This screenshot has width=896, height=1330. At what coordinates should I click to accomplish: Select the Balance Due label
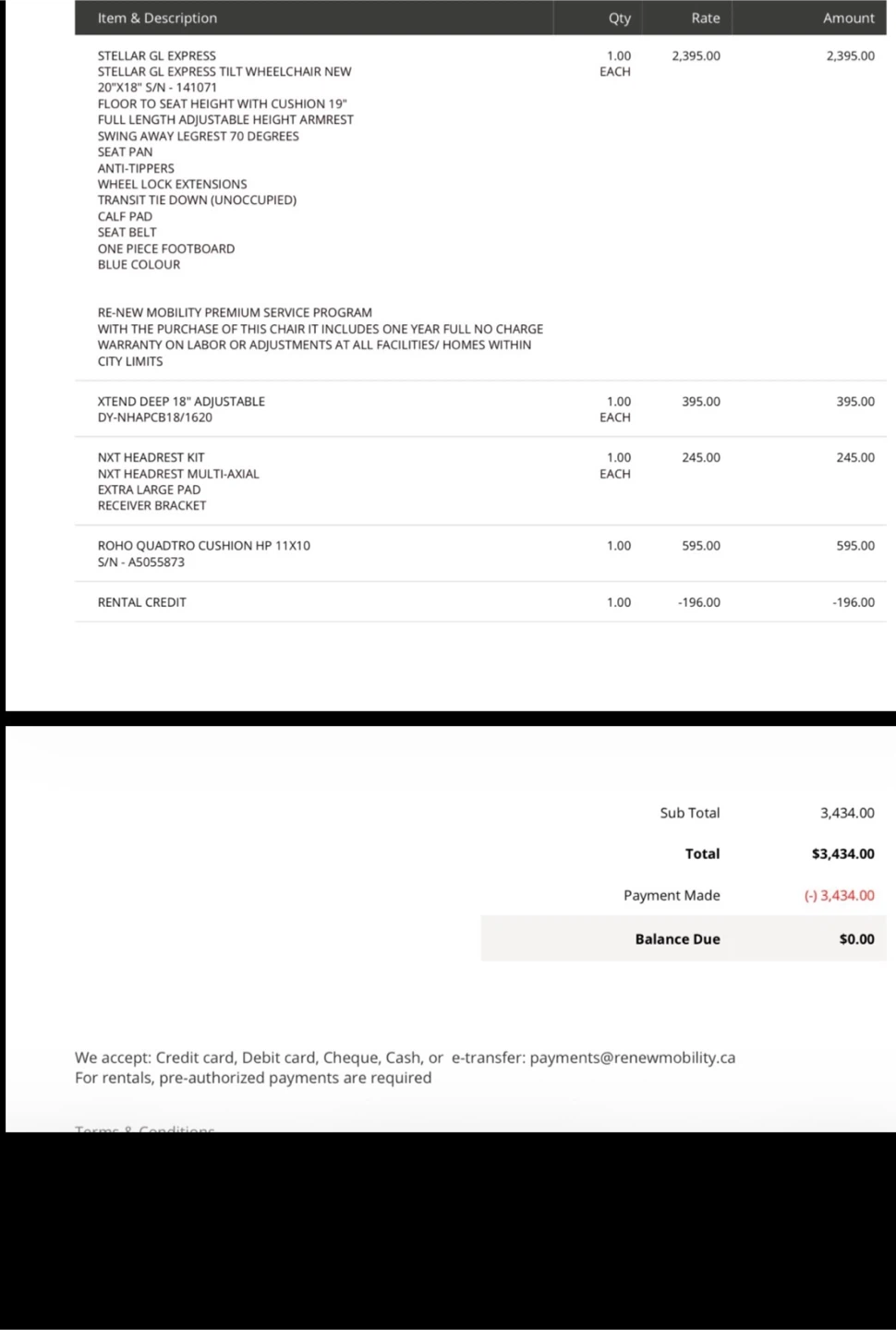click(x=677, y=938)
